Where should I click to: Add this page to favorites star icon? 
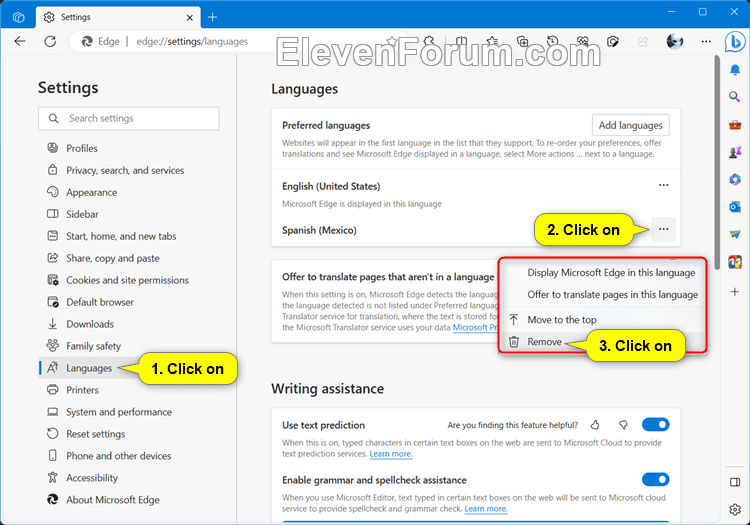392,42
